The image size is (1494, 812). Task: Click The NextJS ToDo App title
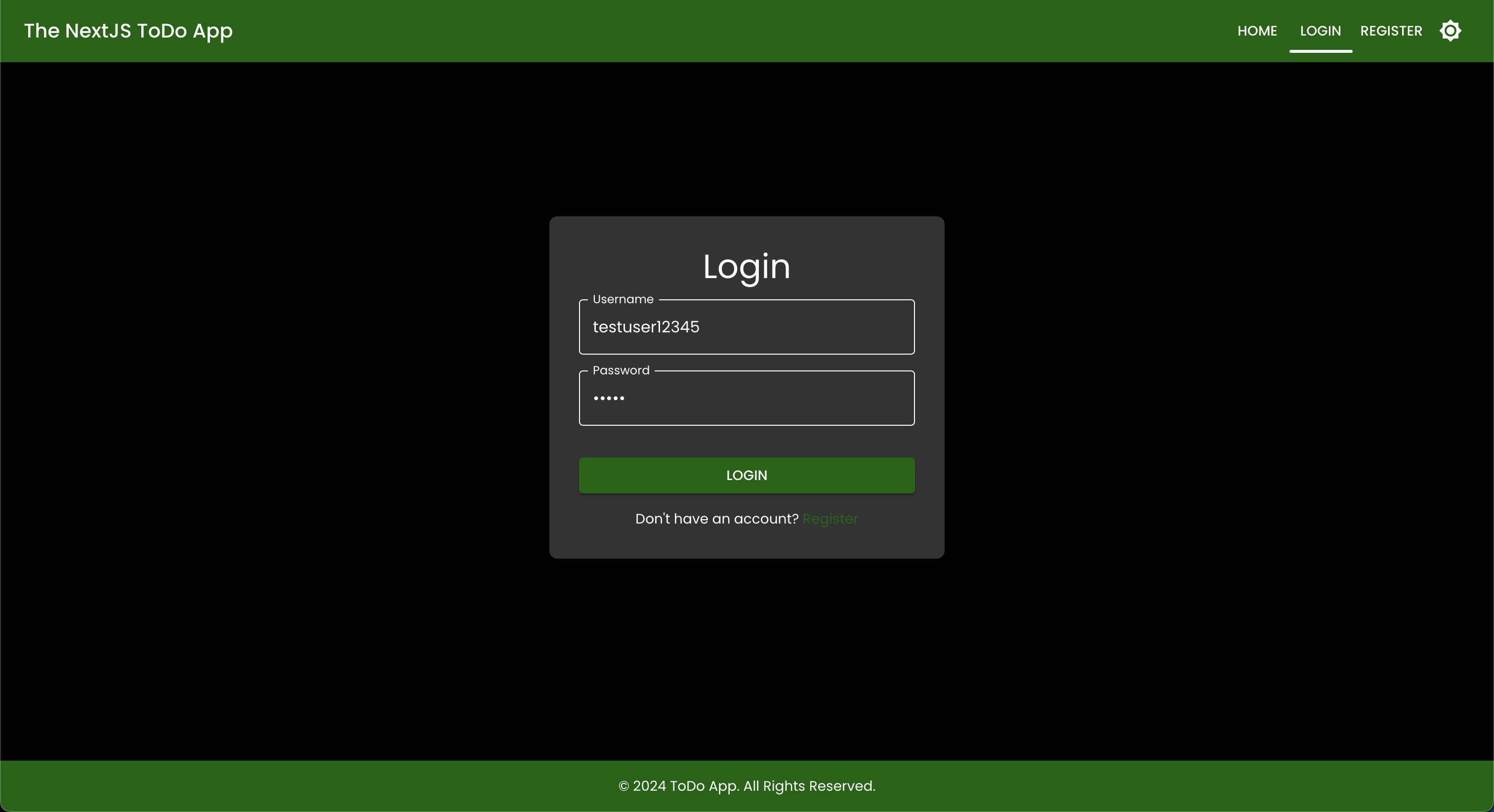tap(128, 31)
